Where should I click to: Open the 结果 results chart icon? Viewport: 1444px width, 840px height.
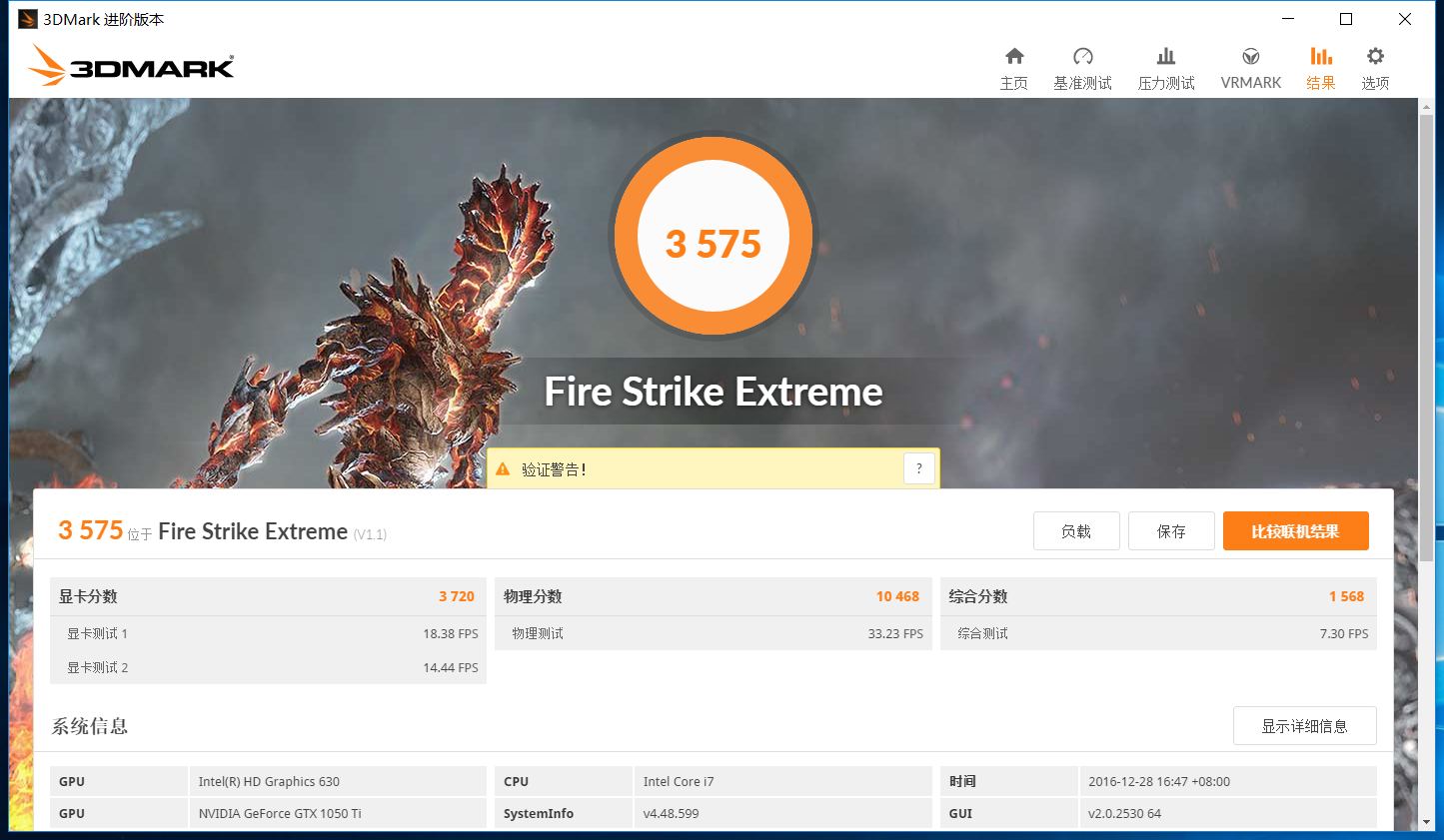1321,56
